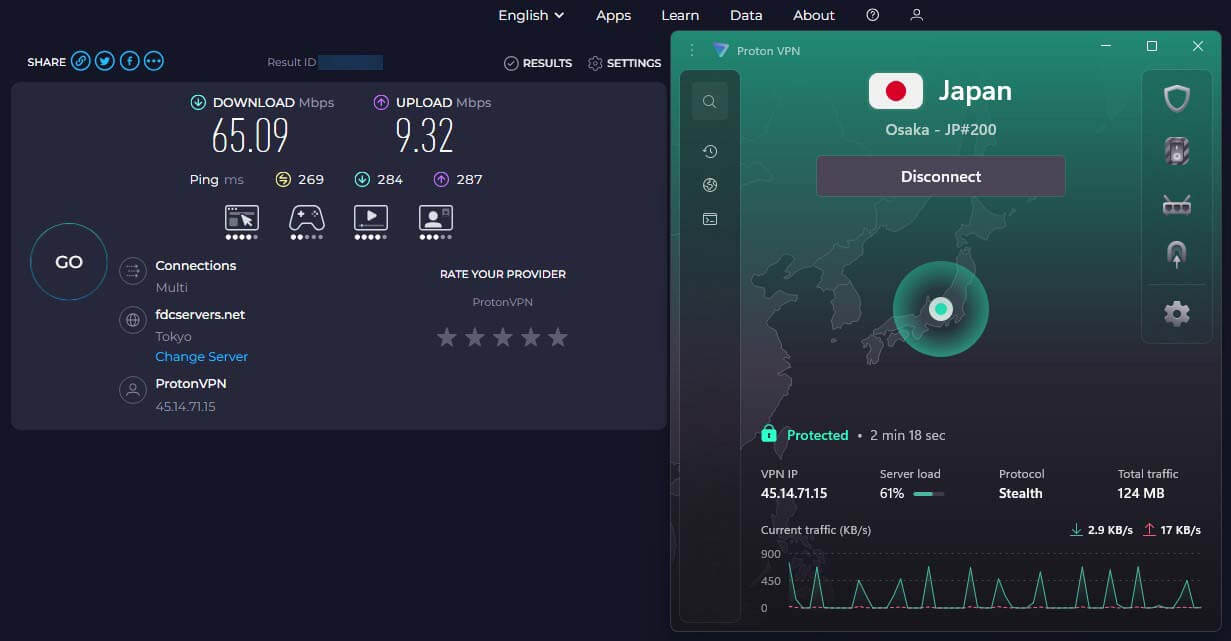Open the About menu
The width and height of the screenshot is (1231, 641).
[814, 15]
